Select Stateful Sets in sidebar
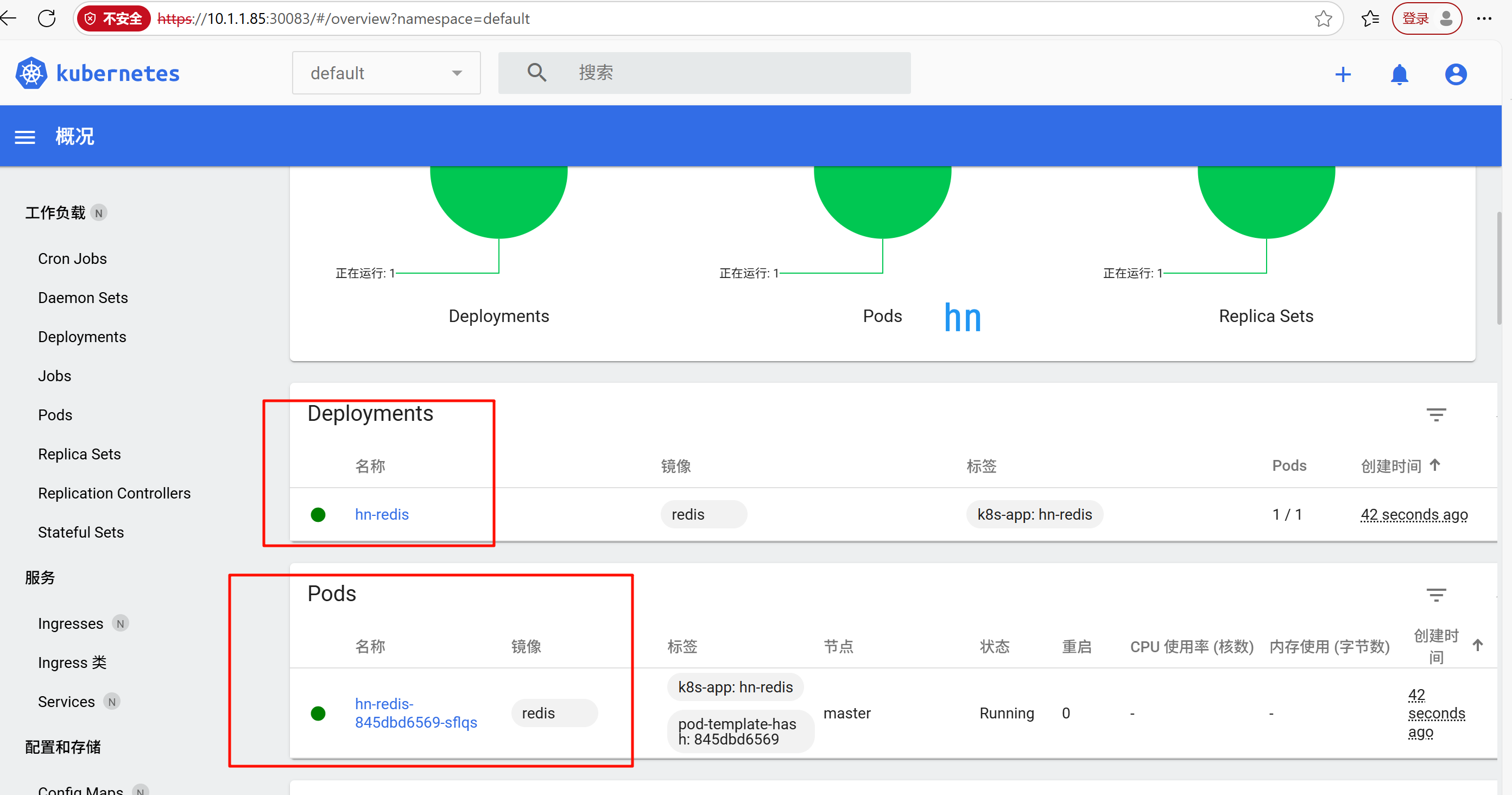 click(81, 532)
